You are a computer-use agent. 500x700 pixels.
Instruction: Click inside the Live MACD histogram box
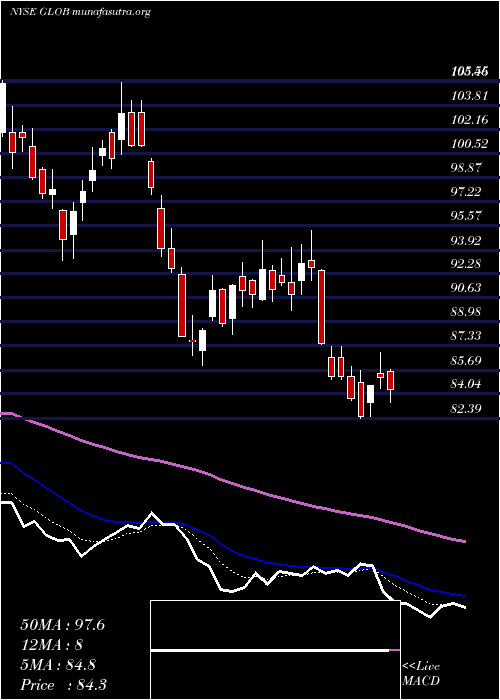[x=275, y=650]
